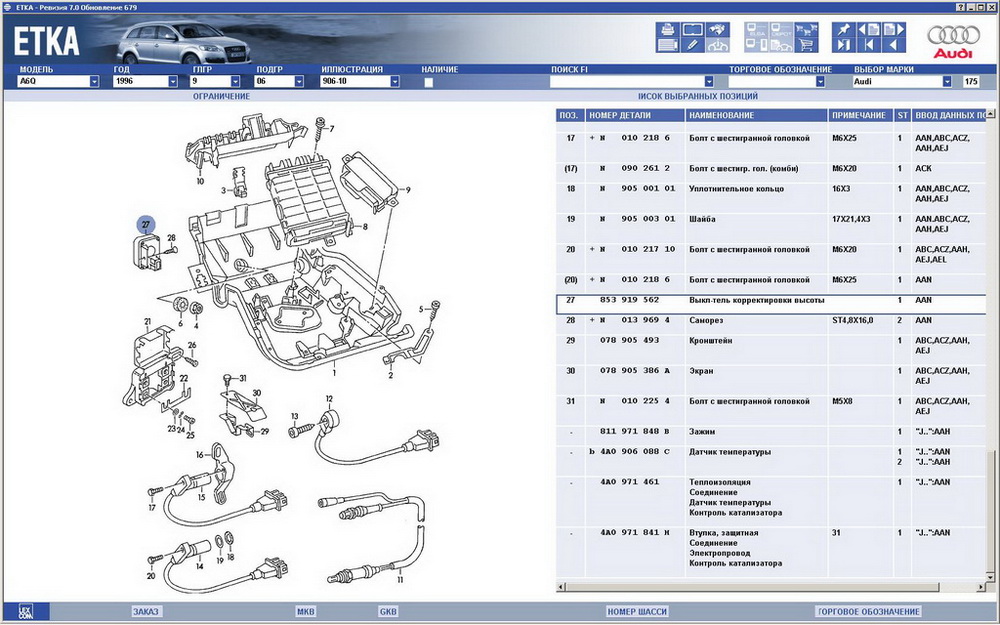Go to previous illustration page icon
Viewport: 1000px width, 625px height.
coord(869,29)
